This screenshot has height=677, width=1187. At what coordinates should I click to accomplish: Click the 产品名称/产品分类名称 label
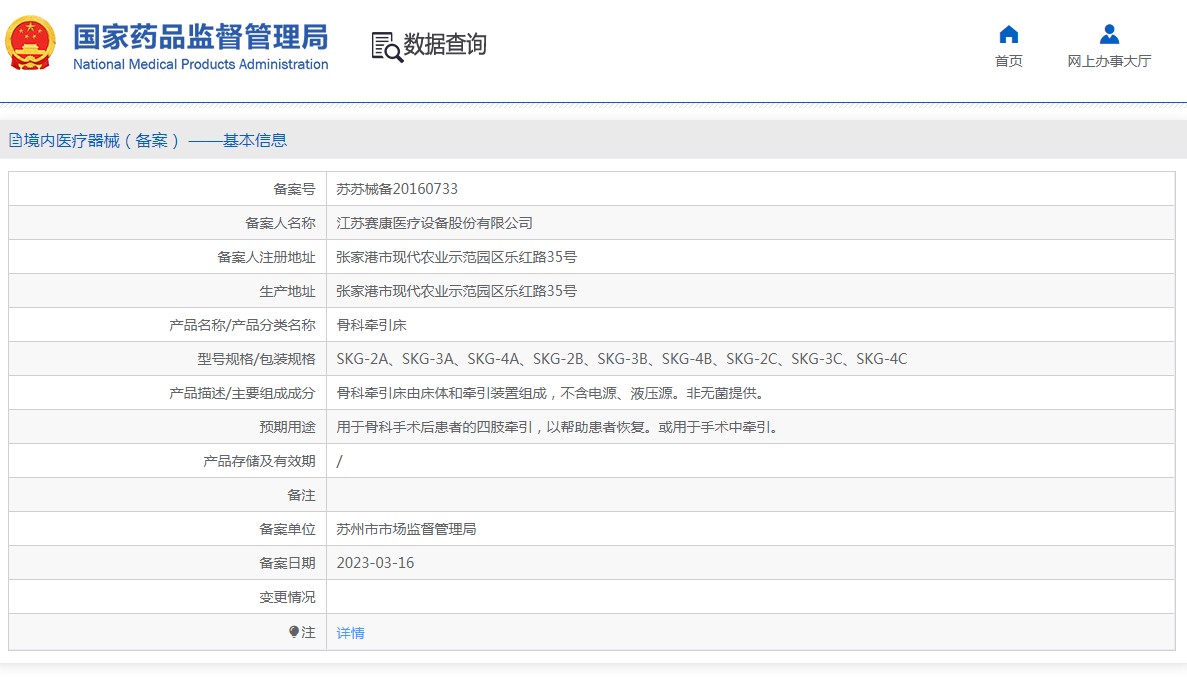(x=242, y=325)
